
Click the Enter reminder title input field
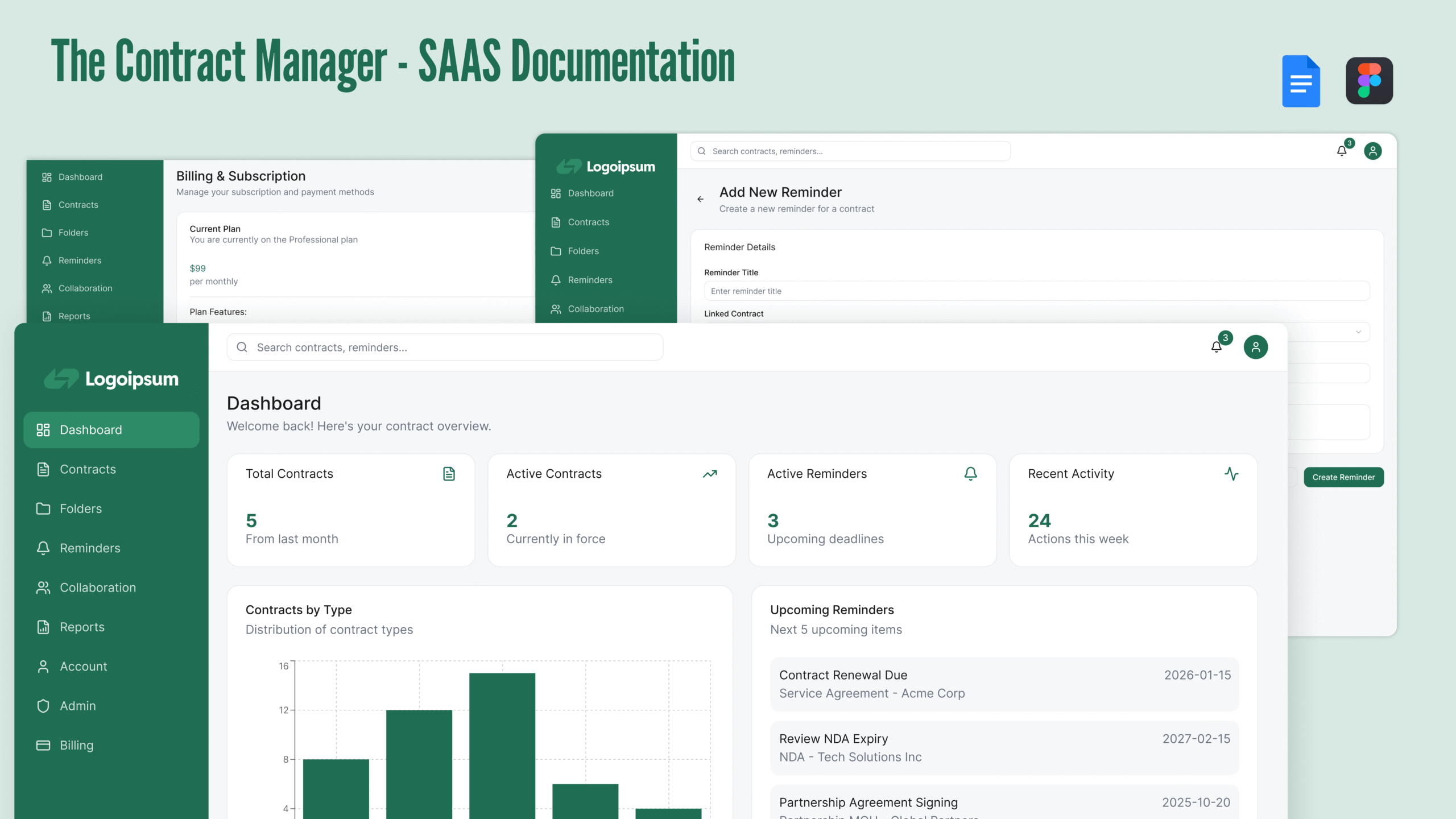click(x=1036, y=291)
